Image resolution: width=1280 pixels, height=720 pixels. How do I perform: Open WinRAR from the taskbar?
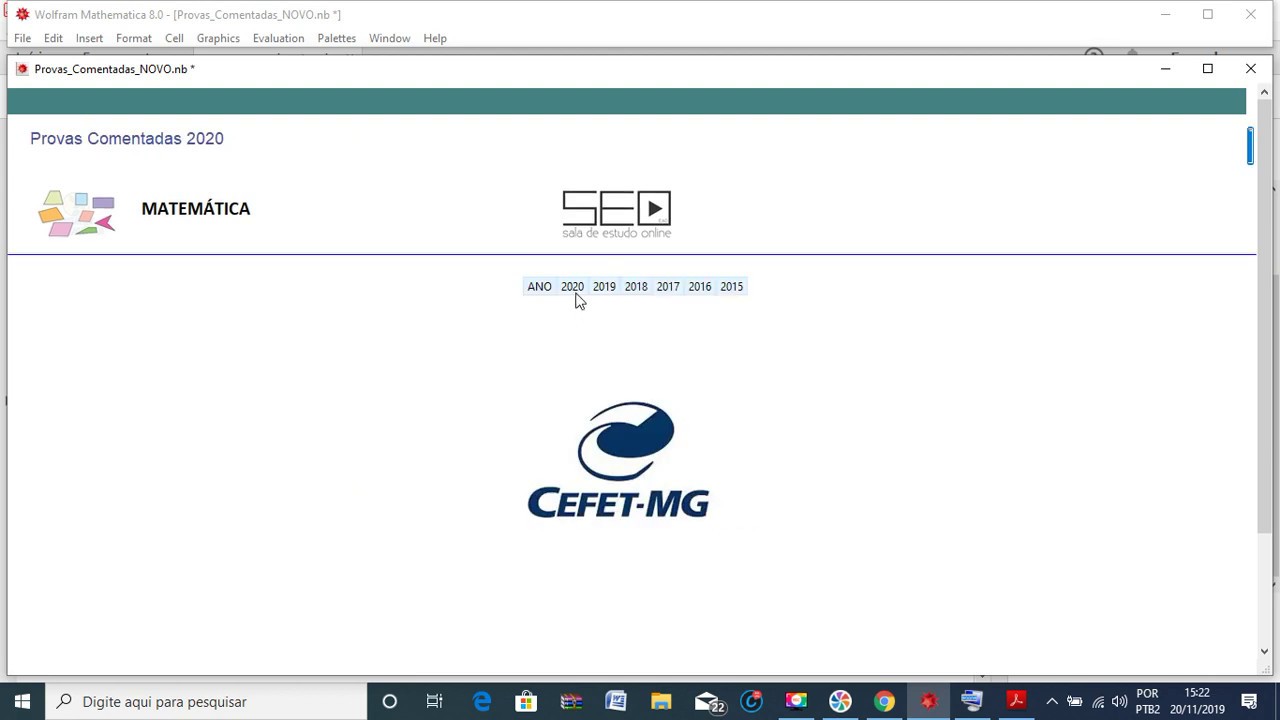571,701
